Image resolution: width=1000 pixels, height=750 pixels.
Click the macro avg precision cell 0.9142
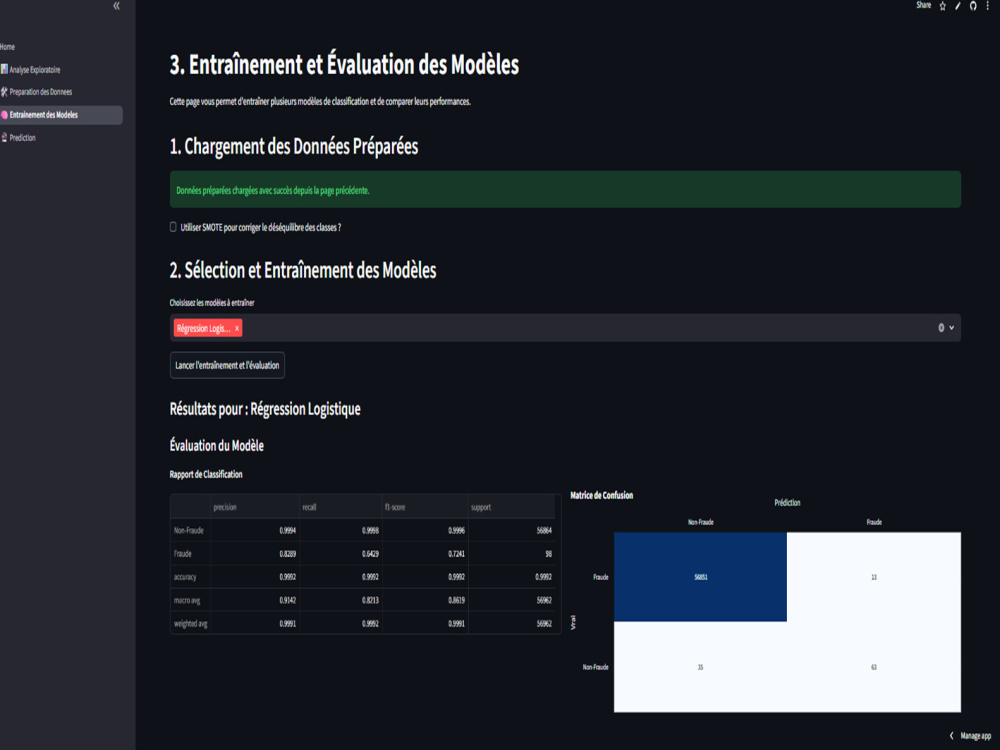[255, 600]
